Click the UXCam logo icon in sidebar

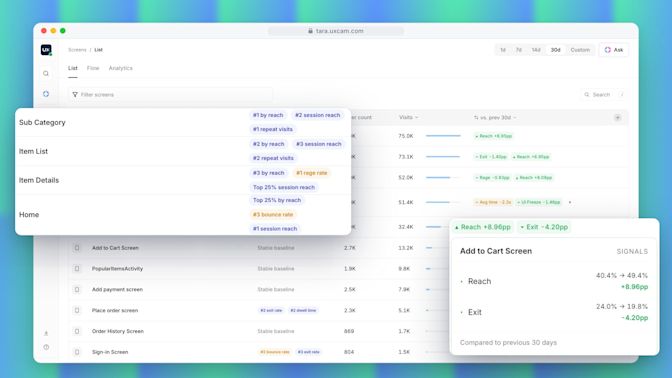click(46, 50)
